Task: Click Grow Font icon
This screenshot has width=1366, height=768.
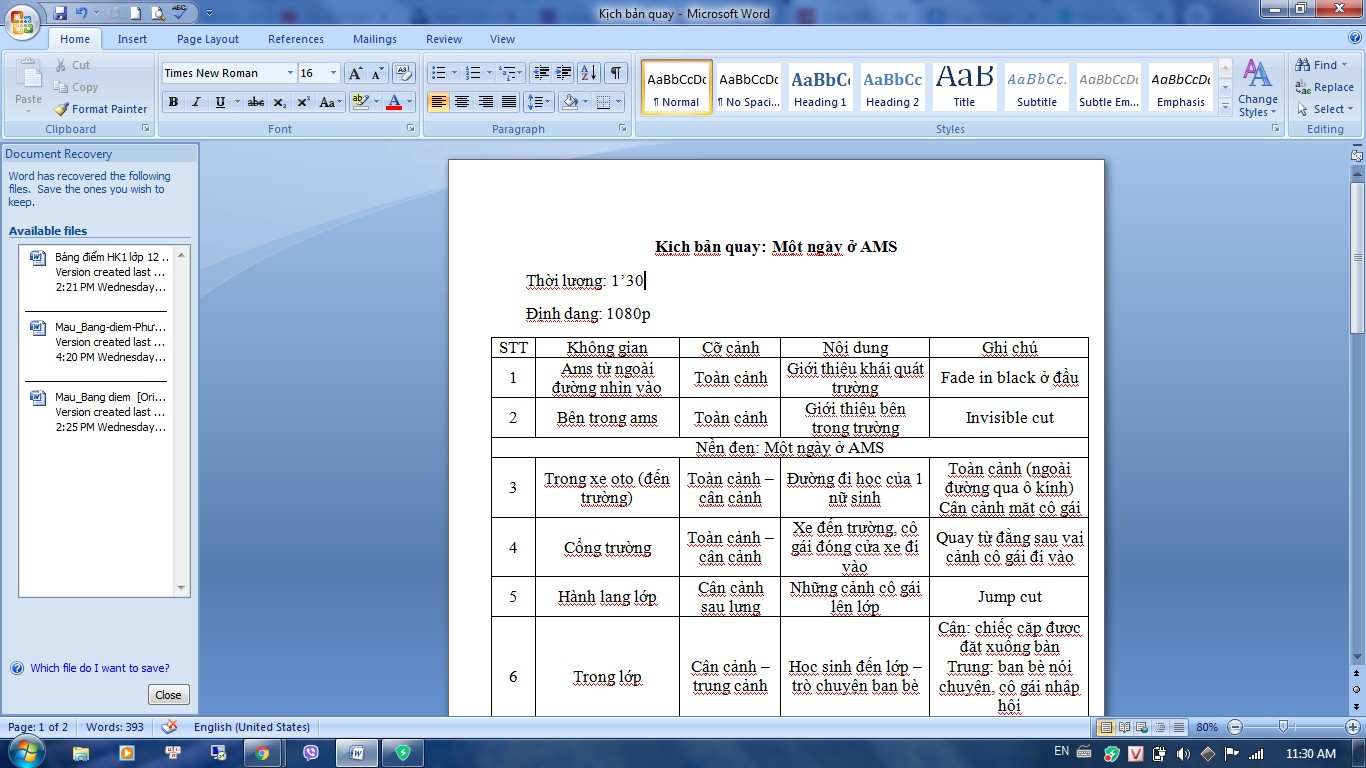Action: (x=356, y=73)
